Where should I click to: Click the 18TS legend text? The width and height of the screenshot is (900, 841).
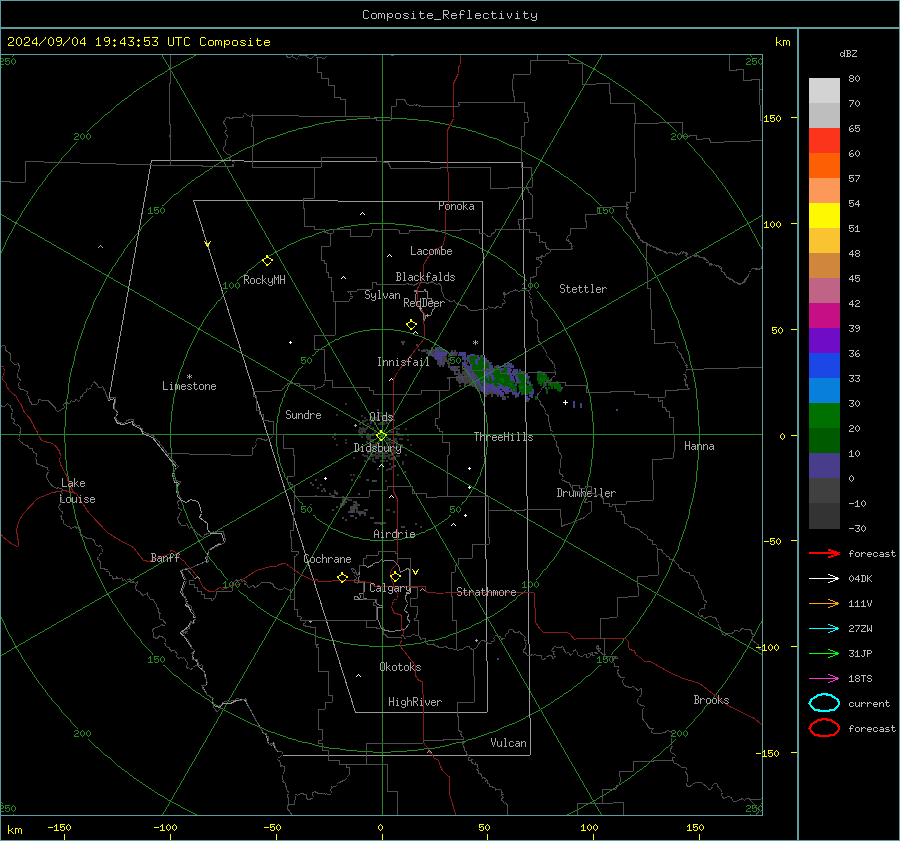(x=860, y=679)
